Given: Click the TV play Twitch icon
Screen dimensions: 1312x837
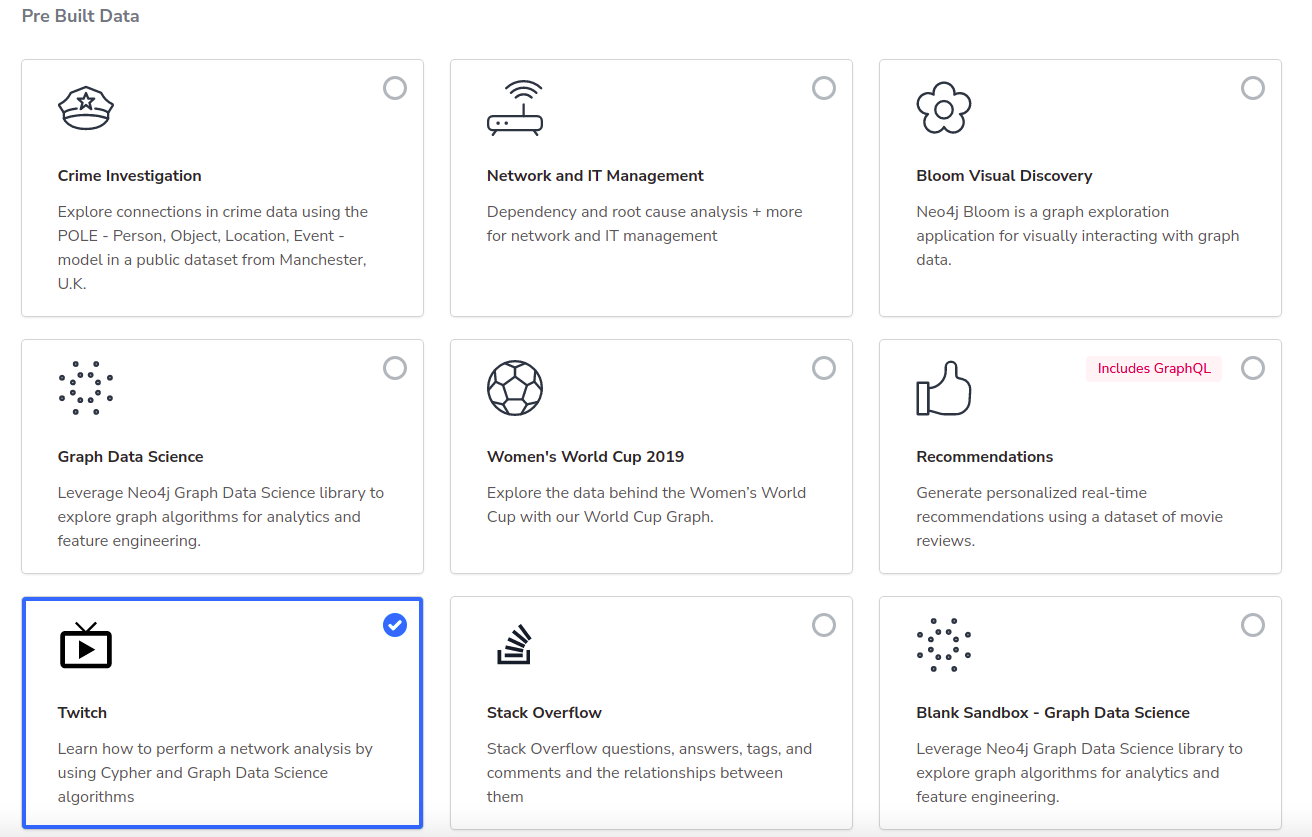Looking at the screenshot, I should (x=86, y=644).
